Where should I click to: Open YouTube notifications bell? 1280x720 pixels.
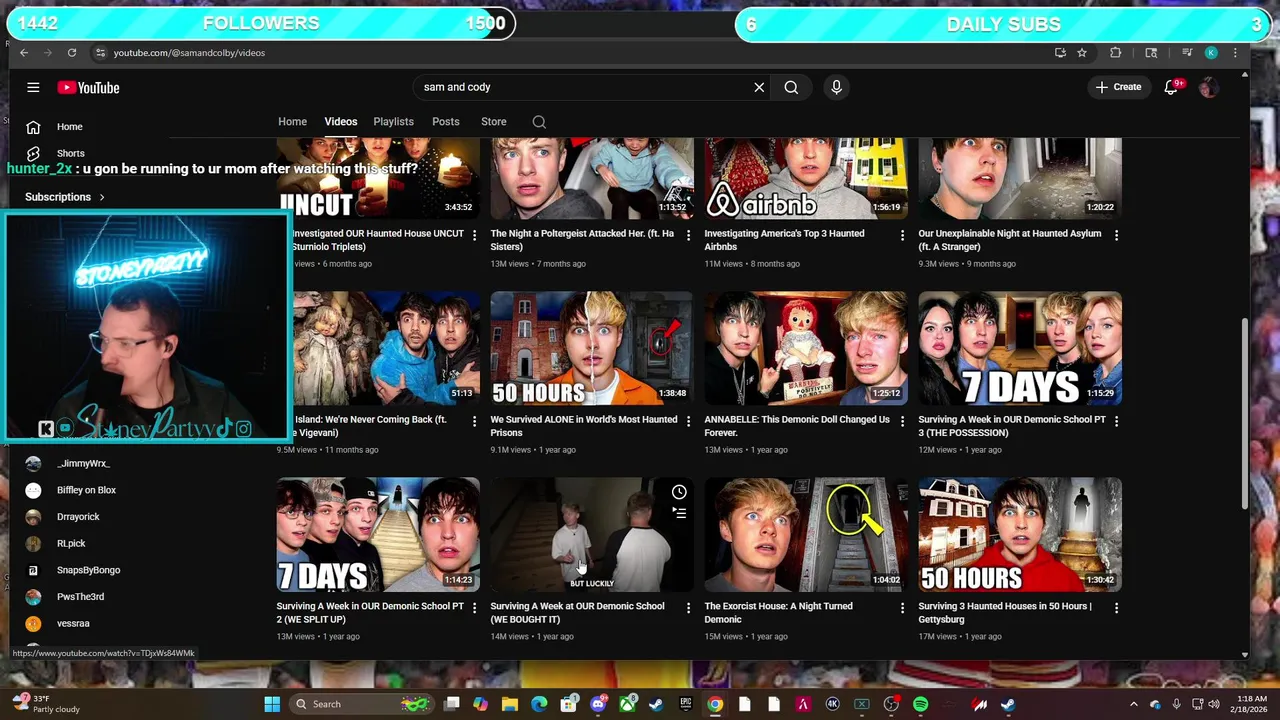click(x=1171, y=87)
